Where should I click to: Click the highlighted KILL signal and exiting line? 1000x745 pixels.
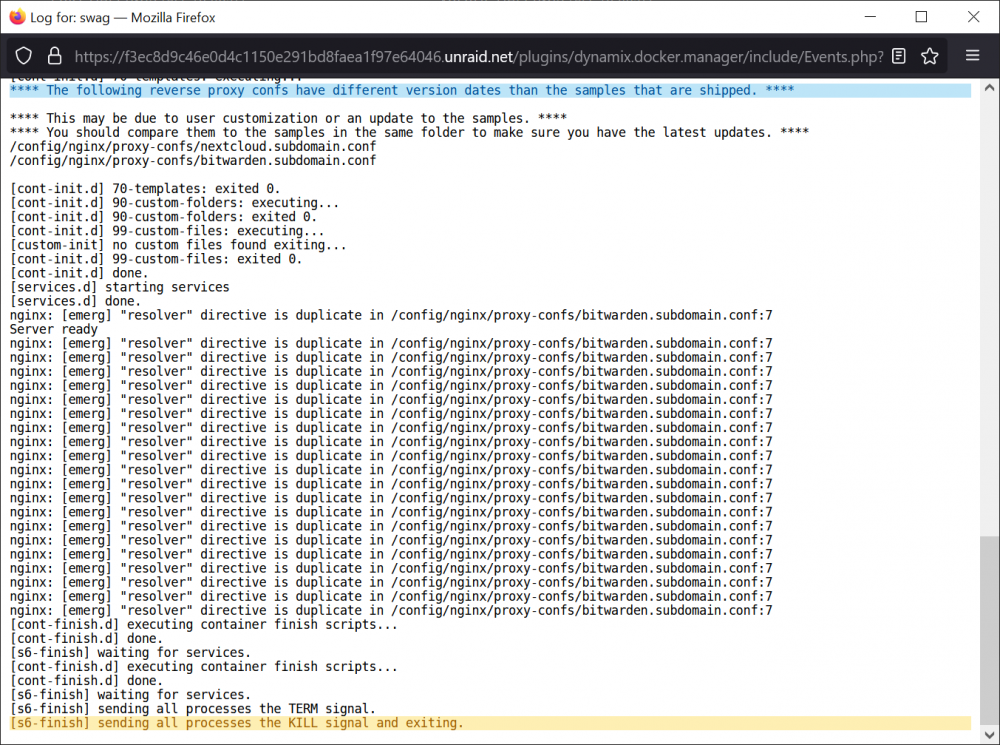(490, 723)
